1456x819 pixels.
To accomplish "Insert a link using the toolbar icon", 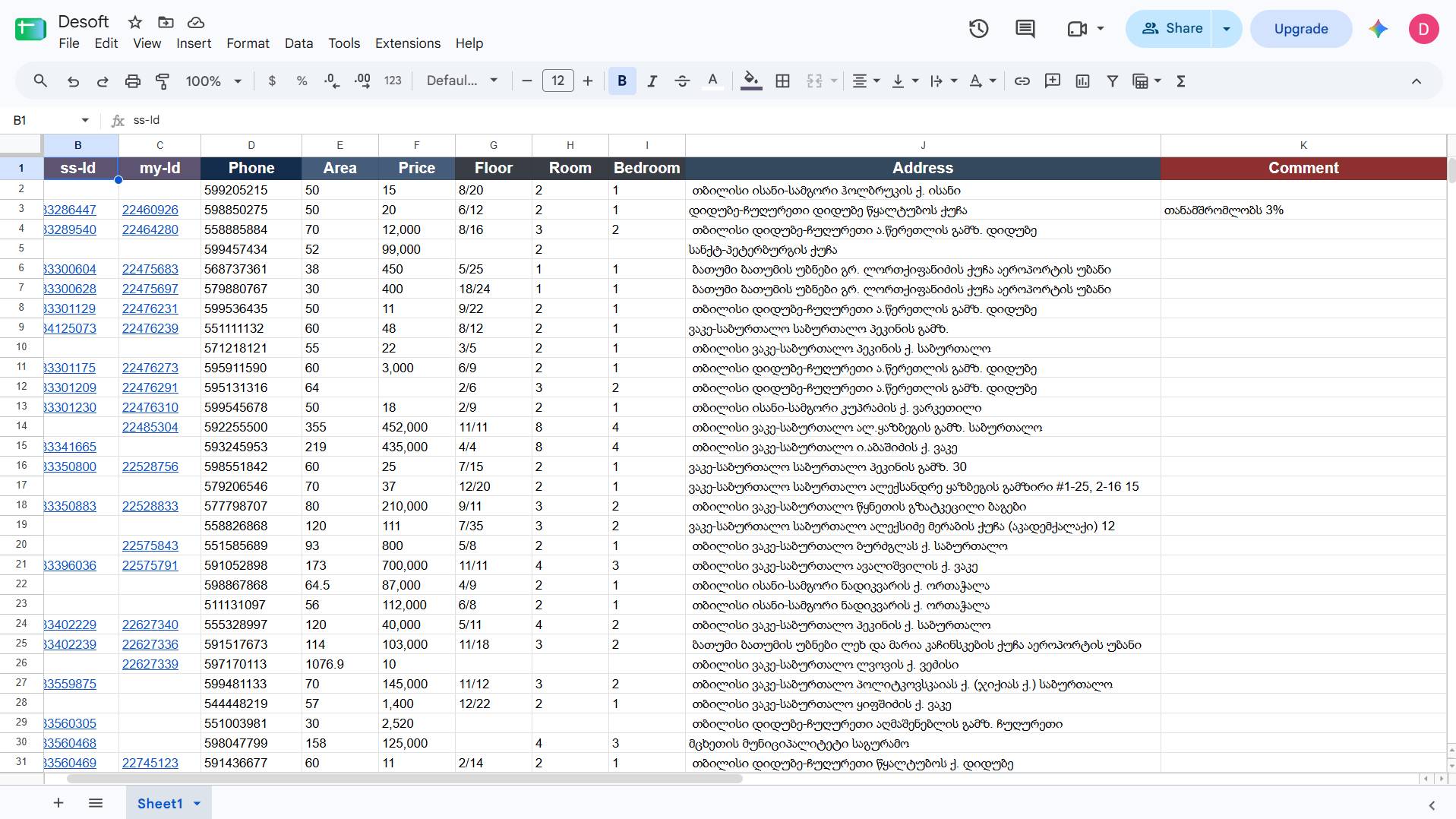I will point(1022,81).
